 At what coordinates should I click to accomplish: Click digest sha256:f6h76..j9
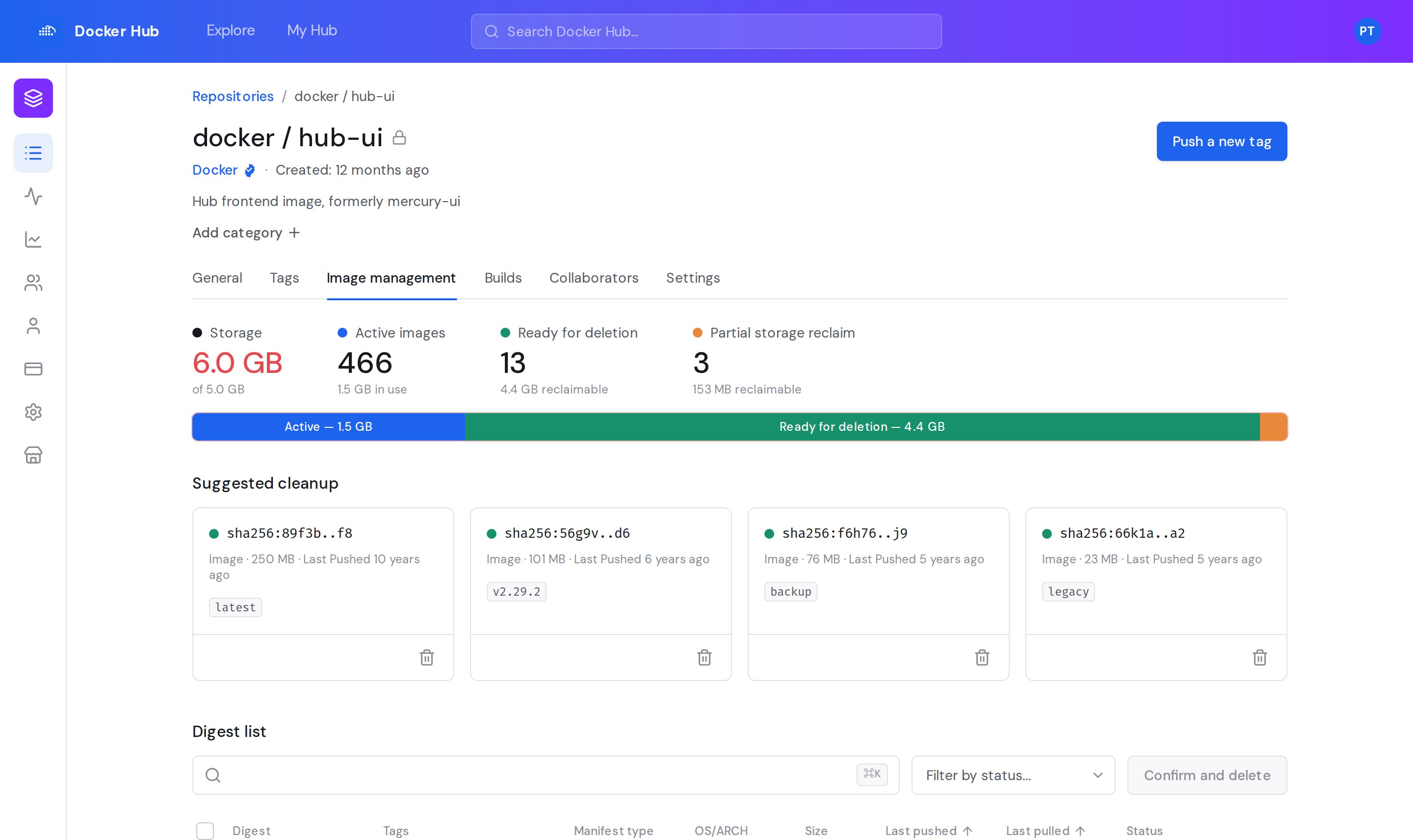845,533
